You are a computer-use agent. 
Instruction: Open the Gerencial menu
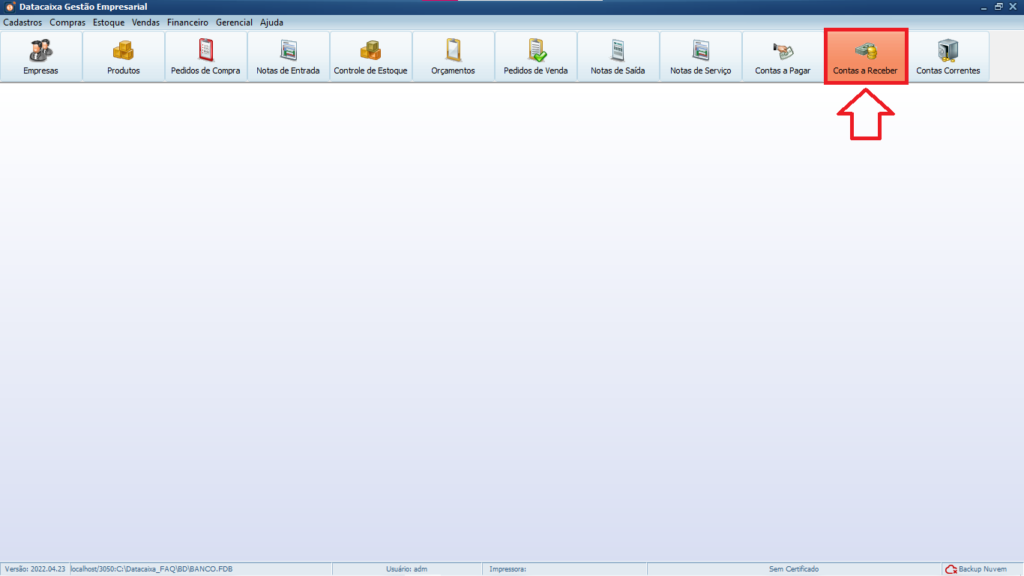[x=234, y=22]
